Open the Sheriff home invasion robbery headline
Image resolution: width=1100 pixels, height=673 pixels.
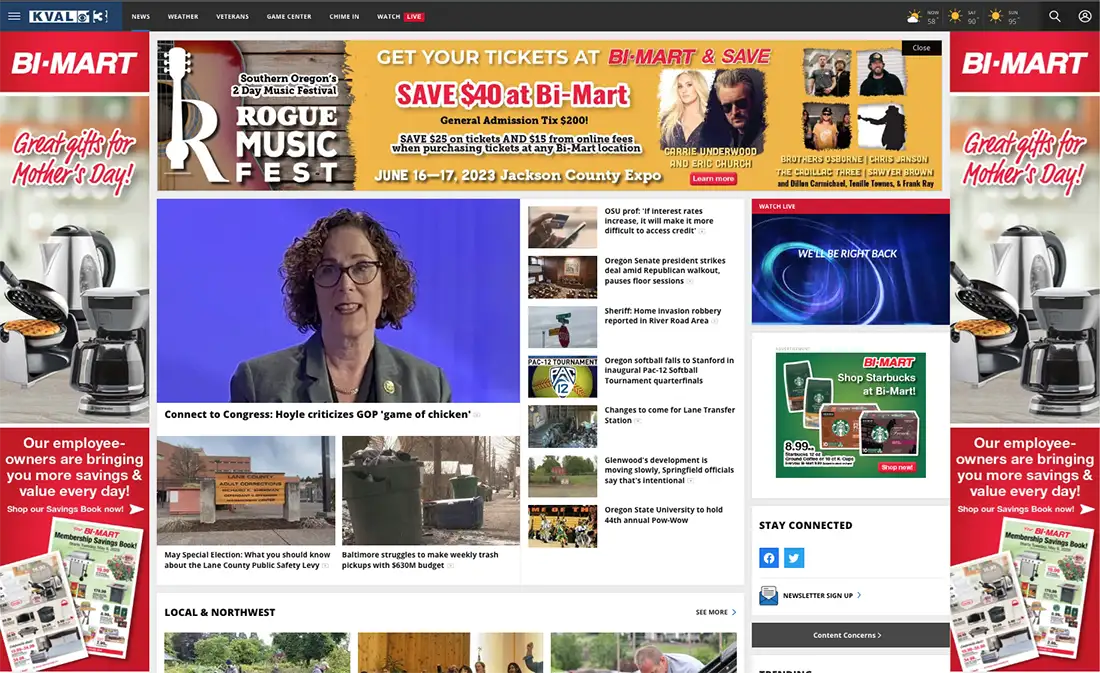coord(662,316)
